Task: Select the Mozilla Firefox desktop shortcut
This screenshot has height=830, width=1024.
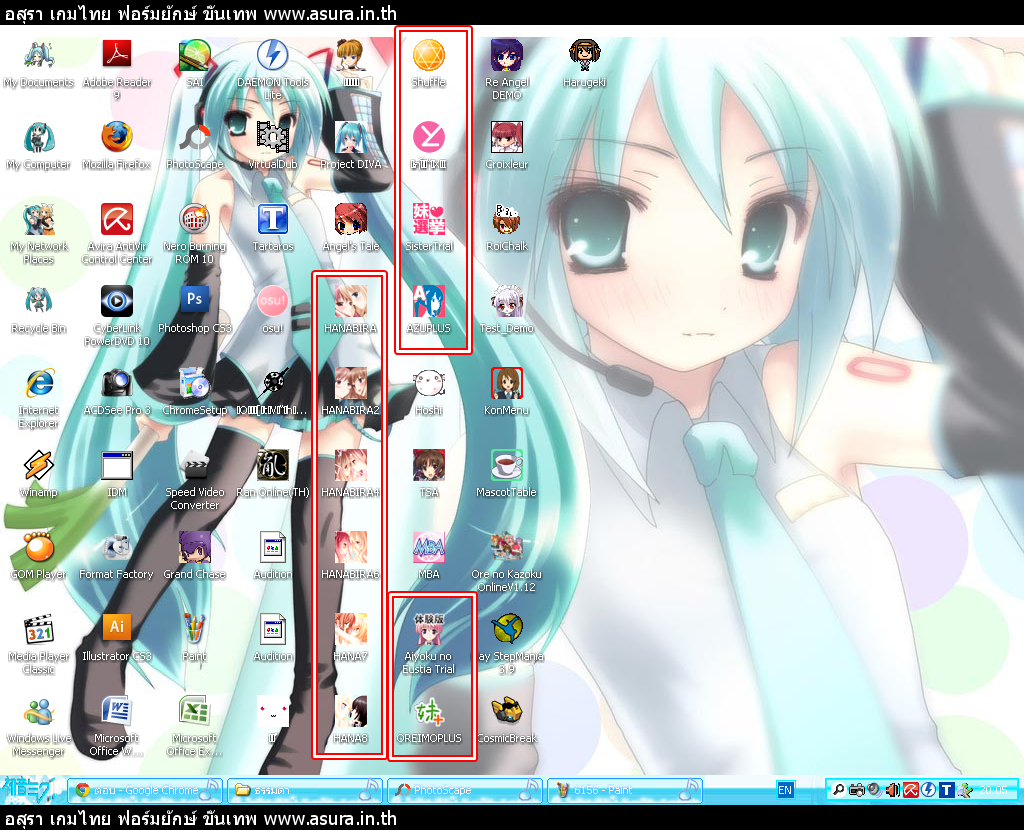Action: (117, 137)
